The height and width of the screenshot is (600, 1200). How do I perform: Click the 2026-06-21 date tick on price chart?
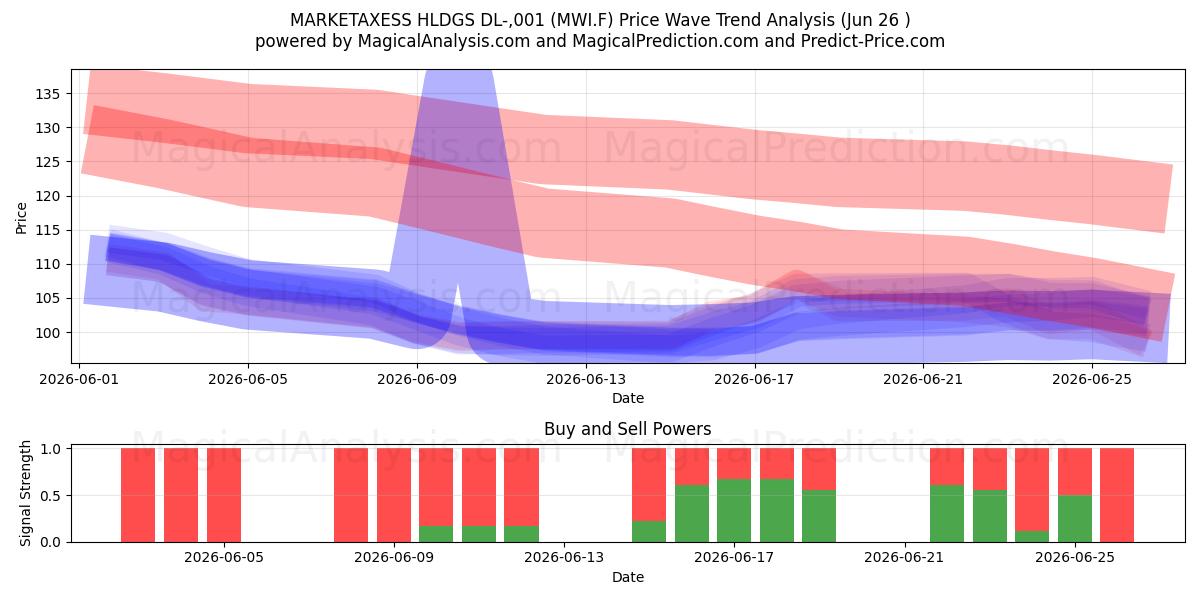click(923, 379)
